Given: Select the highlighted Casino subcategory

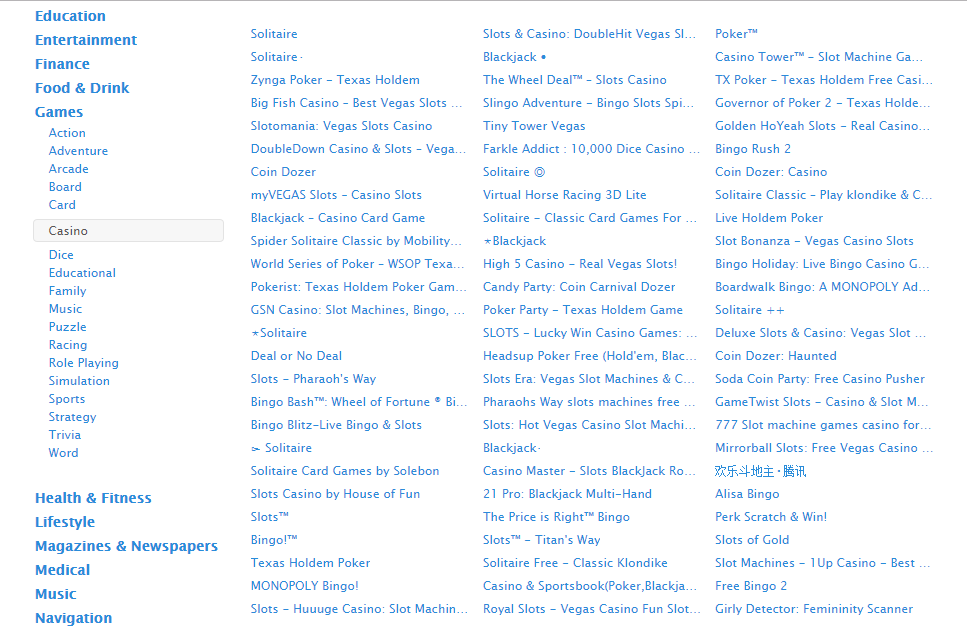Looking at the screenshot, I should point(128,231).
